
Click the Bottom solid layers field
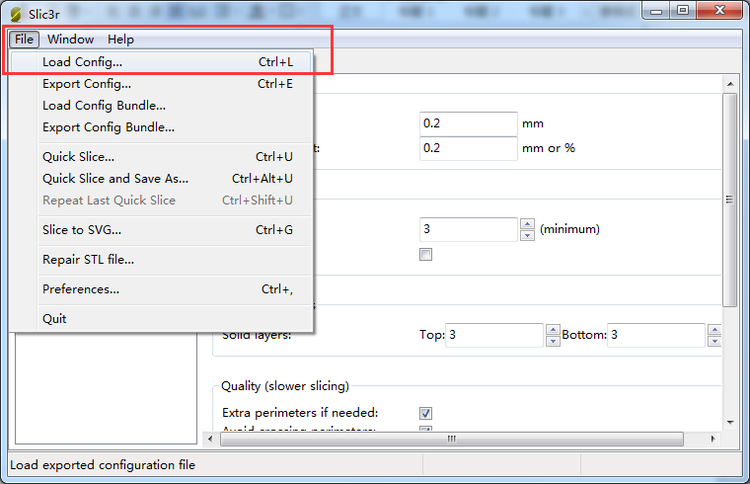point(656,335)
